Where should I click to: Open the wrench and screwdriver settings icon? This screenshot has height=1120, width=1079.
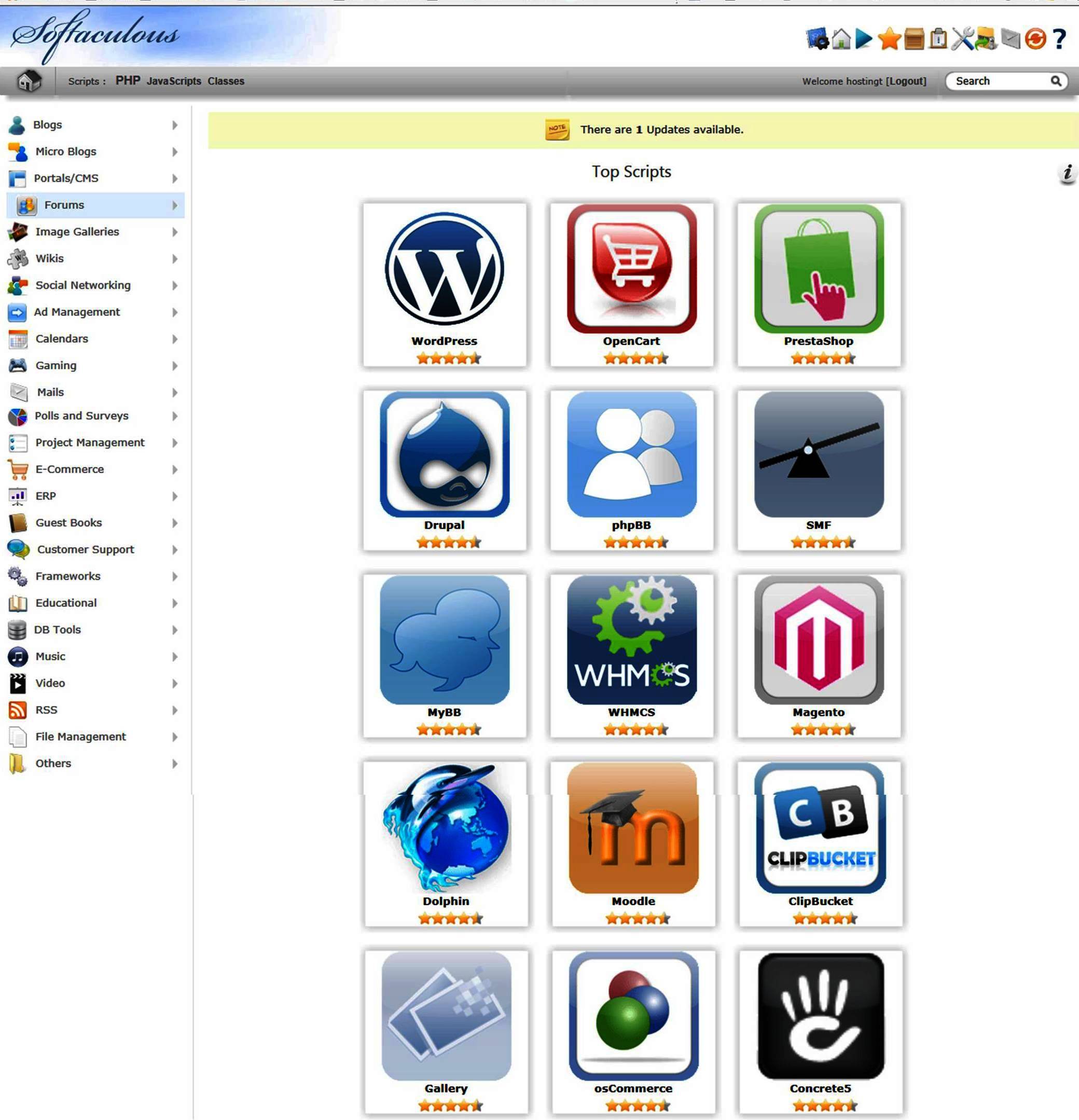tap(962, 39)
